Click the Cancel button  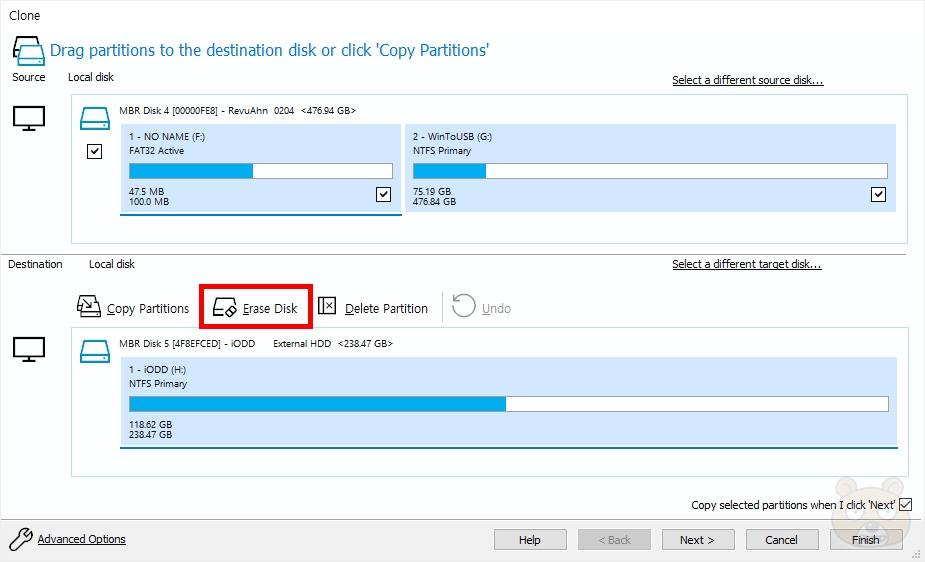(x=782, y=540)
